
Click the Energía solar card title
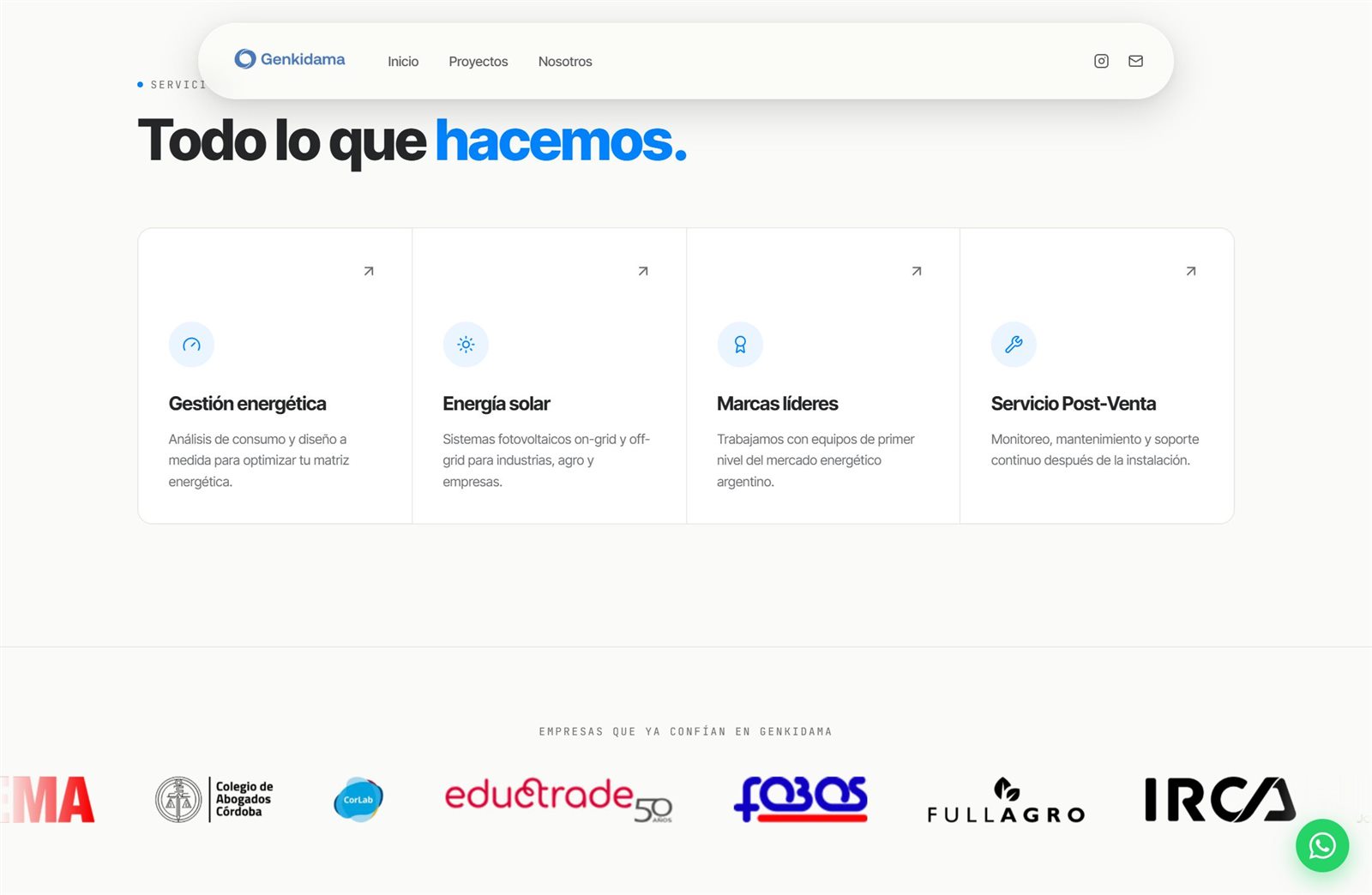[496, 404]
